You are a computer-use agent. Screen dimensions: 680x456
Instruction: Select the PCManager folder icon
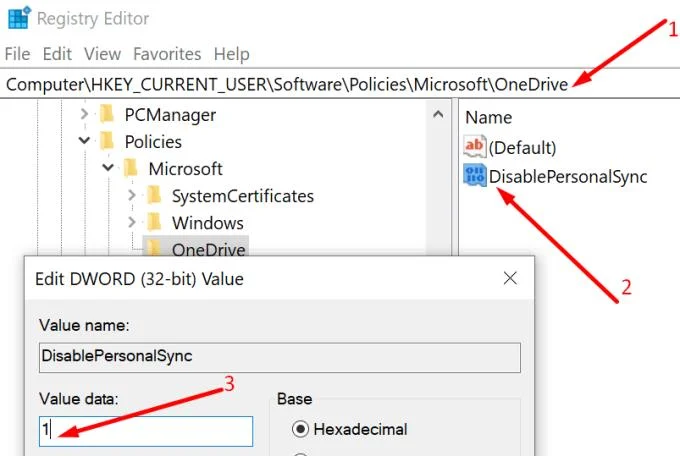[x=107, y=114]
